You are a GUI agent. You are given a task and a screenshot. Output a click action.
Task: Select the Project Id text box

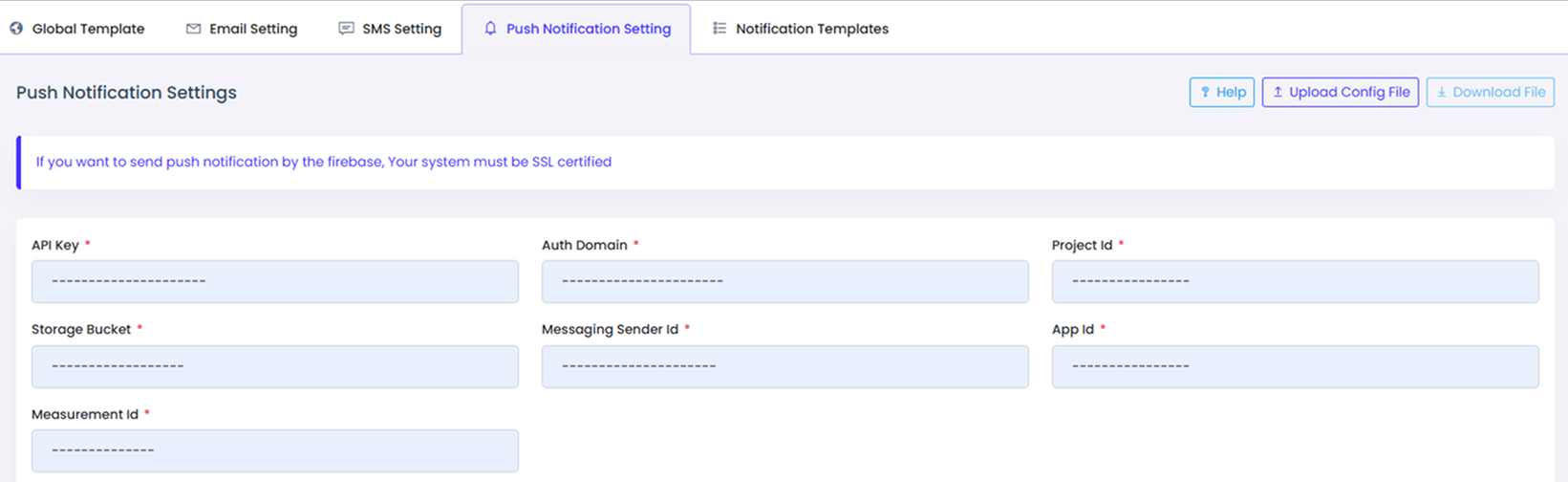tap(1296, 282)
